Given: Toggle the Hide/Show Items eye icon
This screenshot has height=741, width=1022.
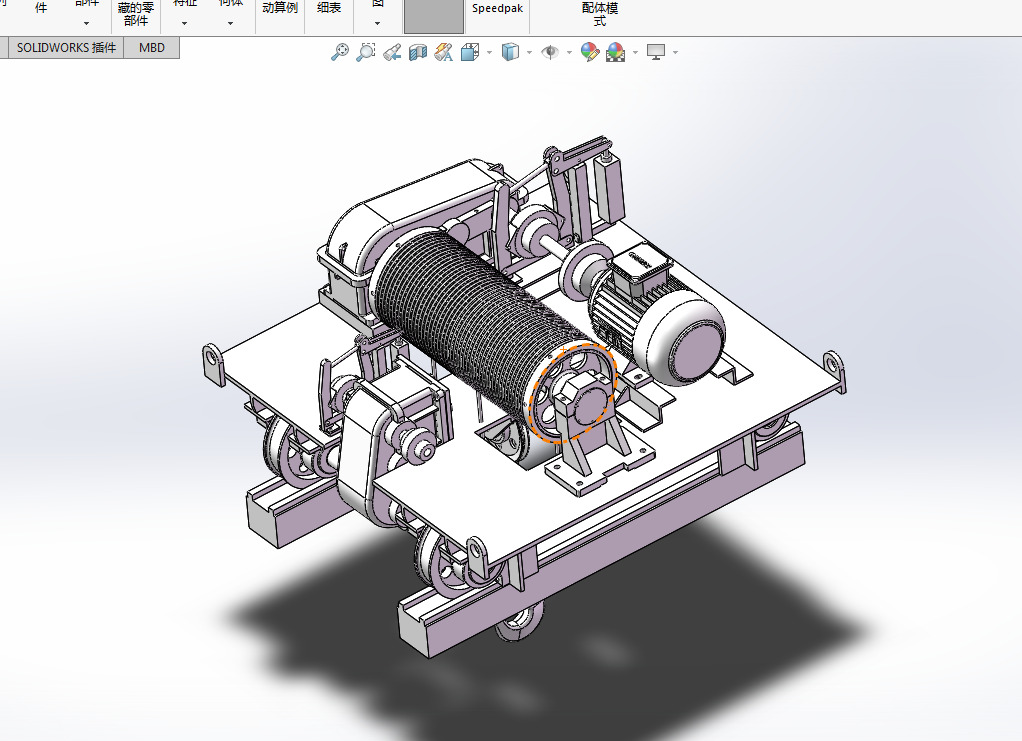Looking at the screenshot, I should click(x=550, y=52).
